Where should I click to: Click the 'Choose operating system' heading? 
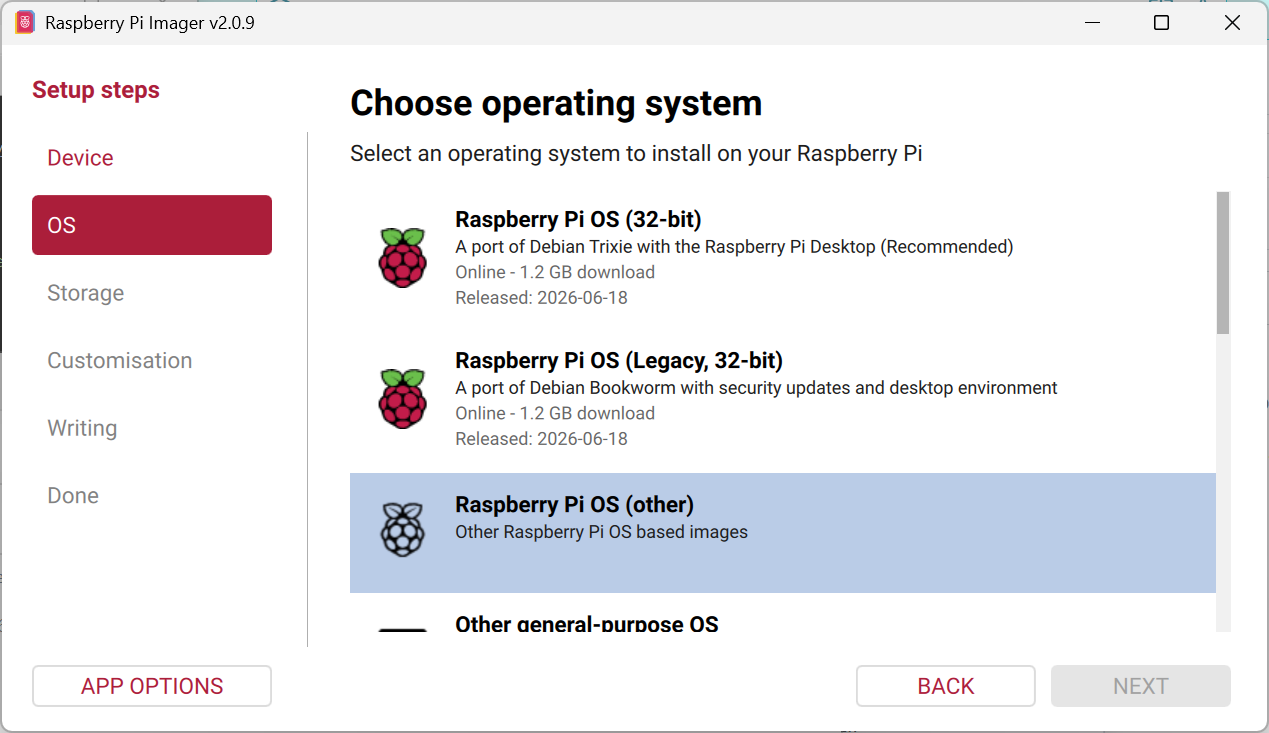[x=556, y=103]
